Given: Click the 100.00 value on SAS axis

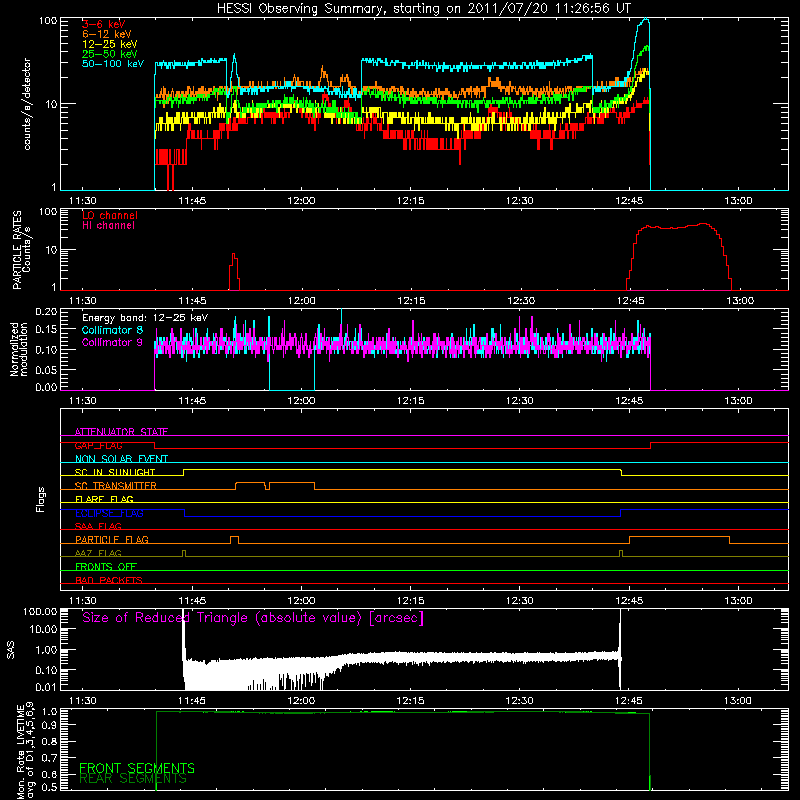Looking at the screenshot, I should pos(40,611).
